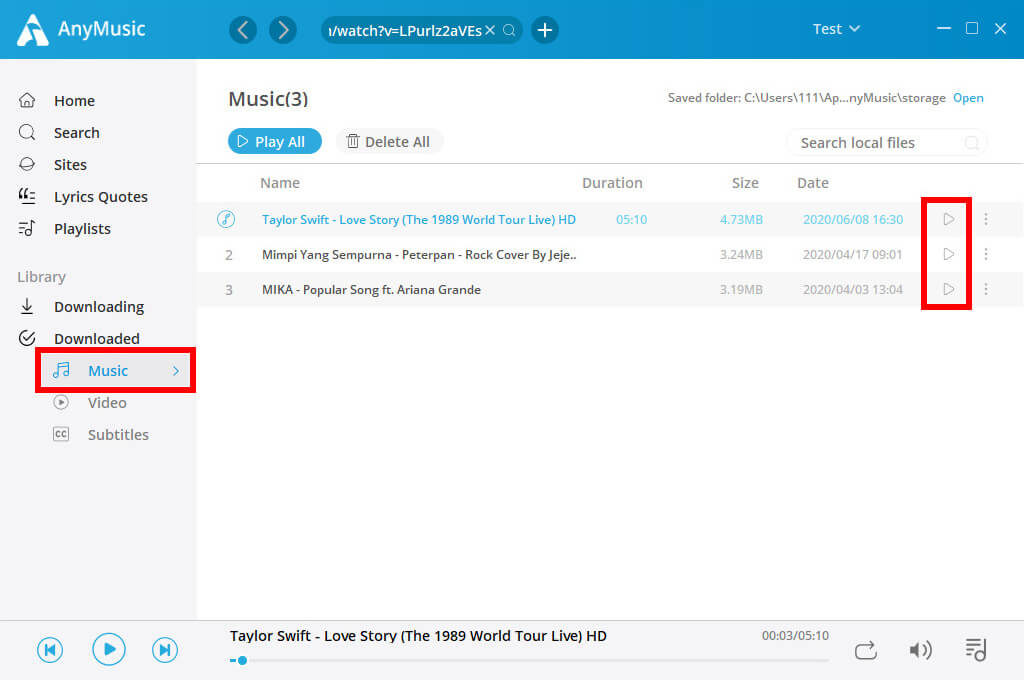The height and width of the screenshot is (680, 1024).
Task: Open more options for Taylor Swift row
Action: (985, 219)
